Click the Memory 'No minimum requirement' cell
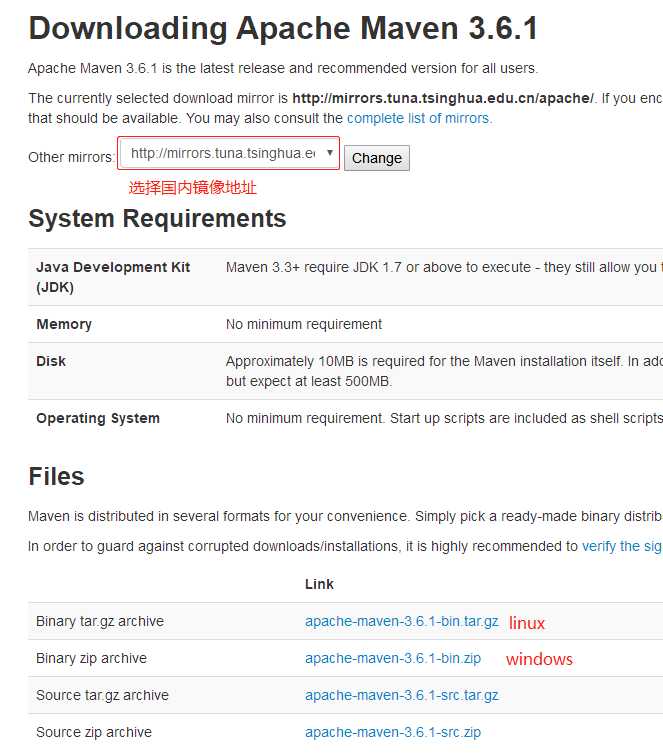The height and width of the screenshot is (753, 663). coord(304,324)
